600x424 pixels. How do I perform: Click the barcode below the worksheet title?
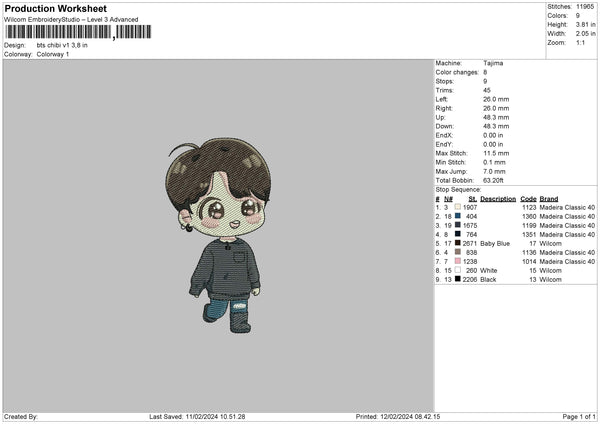click(x=78, y=32)
